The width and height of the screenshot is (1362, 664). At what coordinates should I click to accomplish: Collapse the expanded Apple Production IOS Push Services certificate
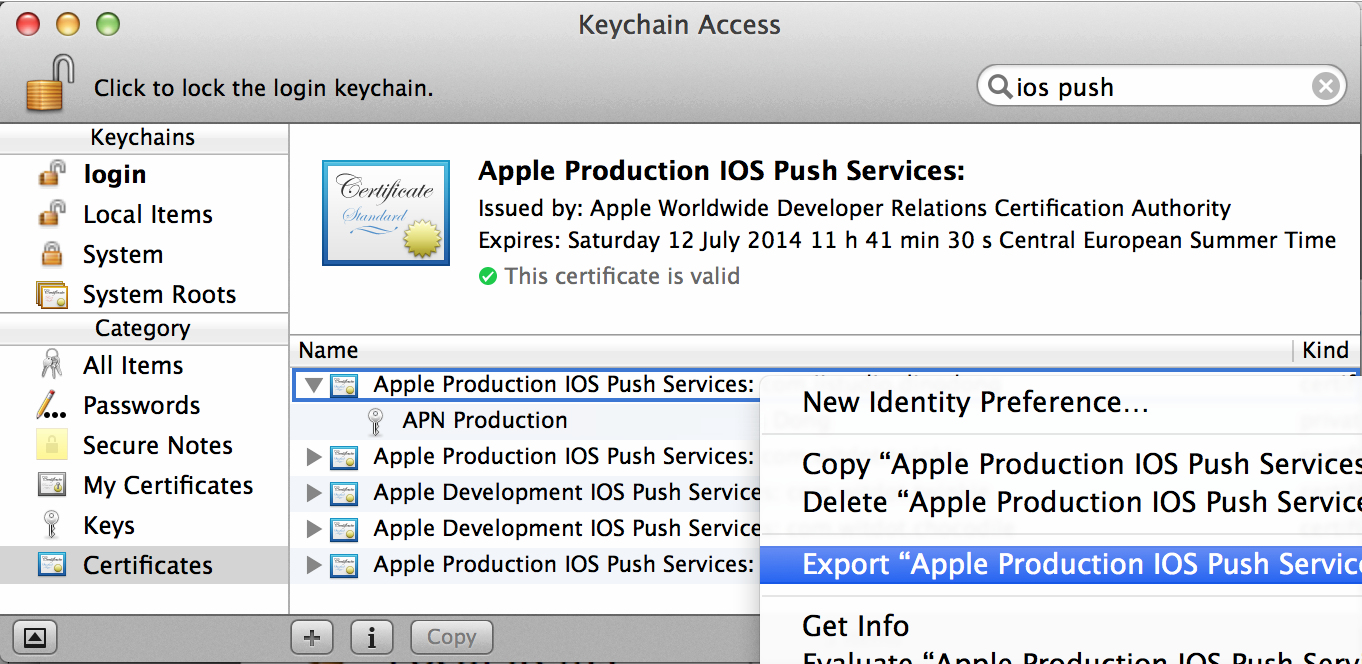tap(314, 384)
